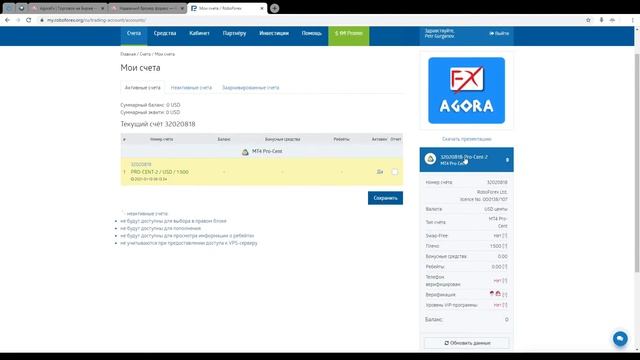Screen dimensions: 640x360
Task: Tick the 'Отчет' checkbox in account row
Action: pos(395,172)
